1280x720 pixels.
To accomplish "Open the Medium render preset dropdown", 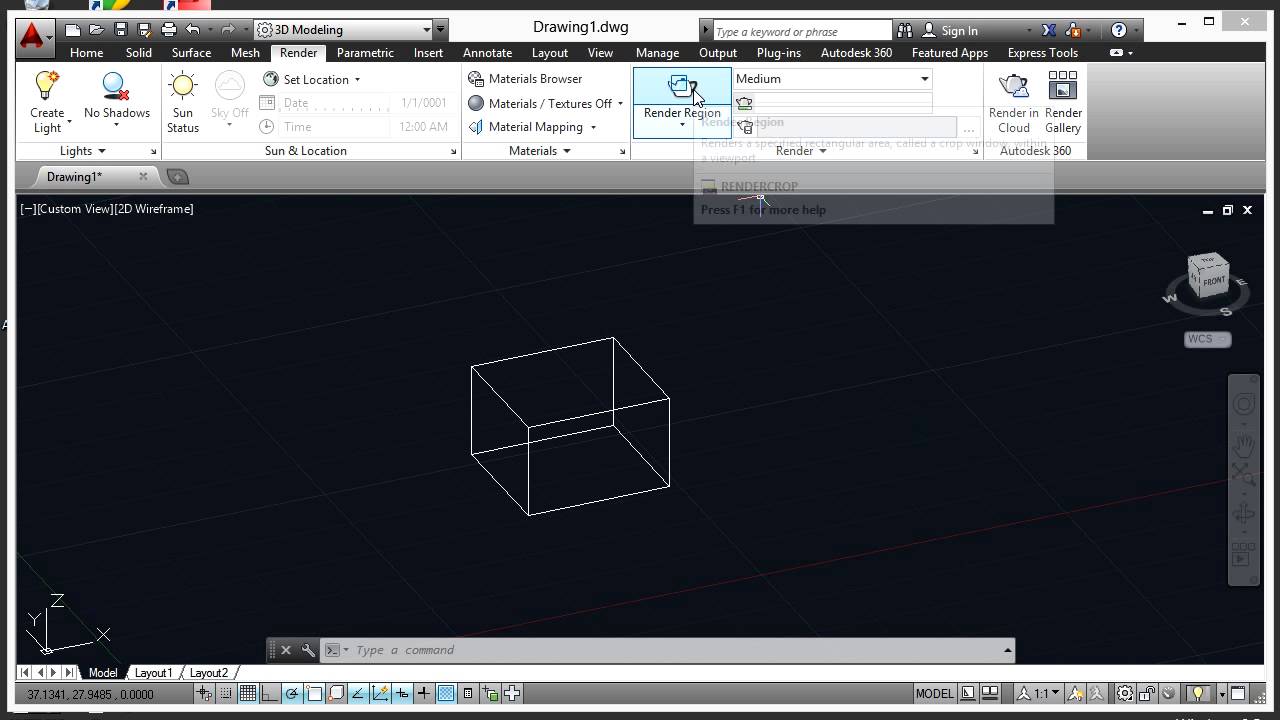I will tap(832, 79).
